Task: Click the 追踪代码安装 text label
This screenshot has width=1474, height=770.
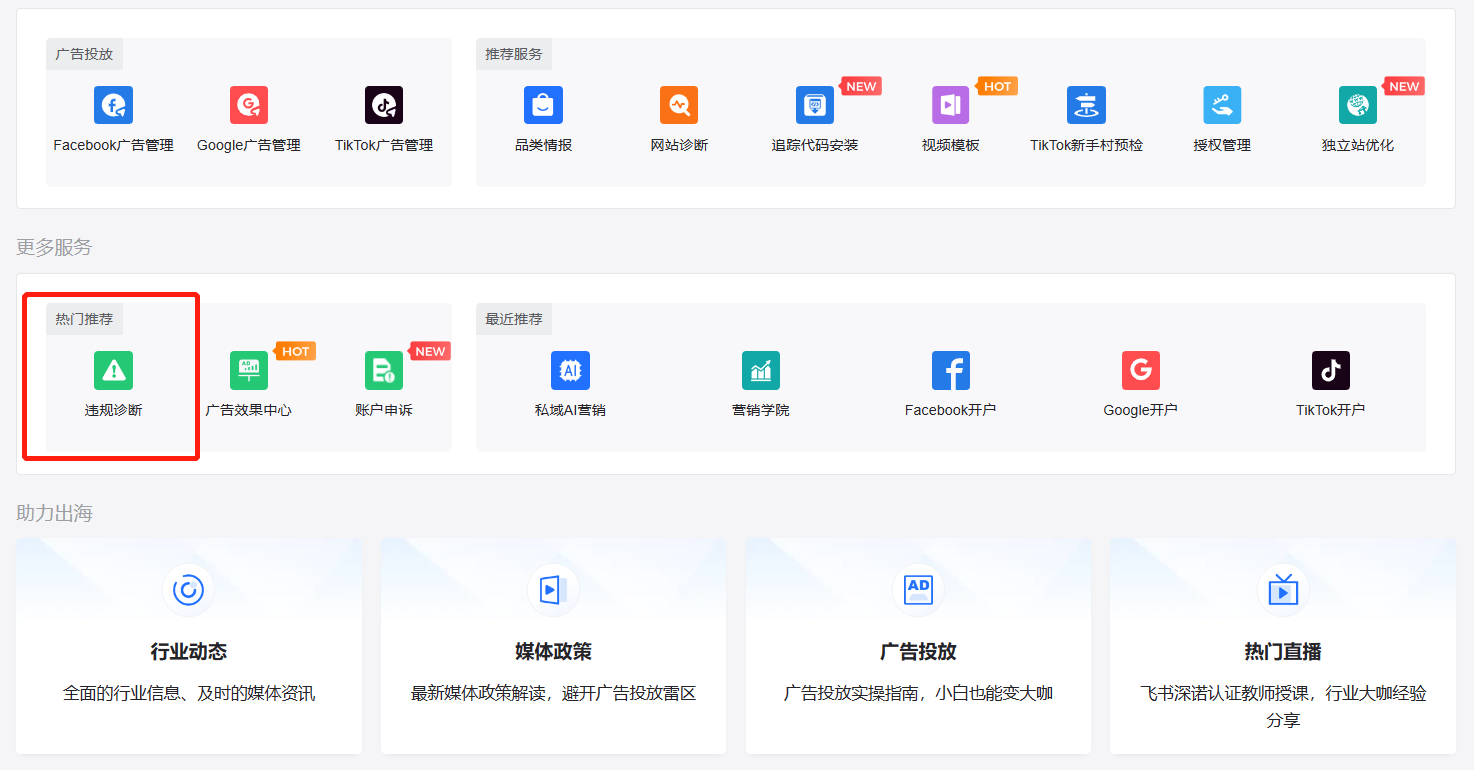Action: pyautogui.click(x=815, y=145)
